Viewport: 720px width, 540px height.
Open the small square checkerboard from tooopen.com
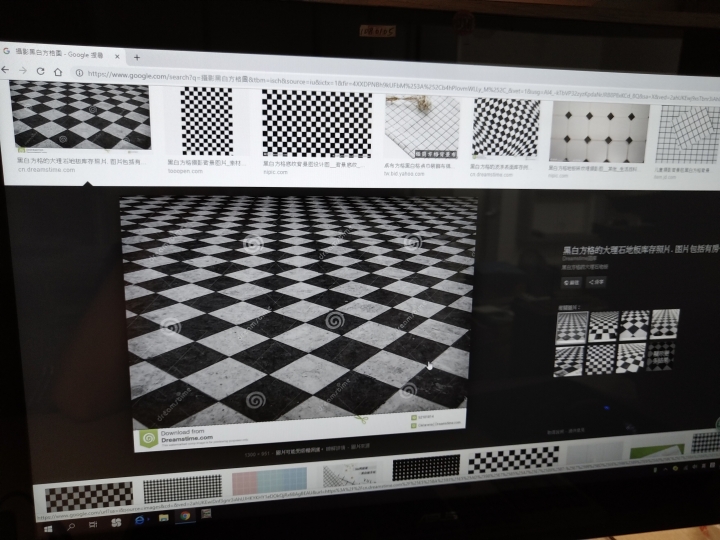pos(207,122)
